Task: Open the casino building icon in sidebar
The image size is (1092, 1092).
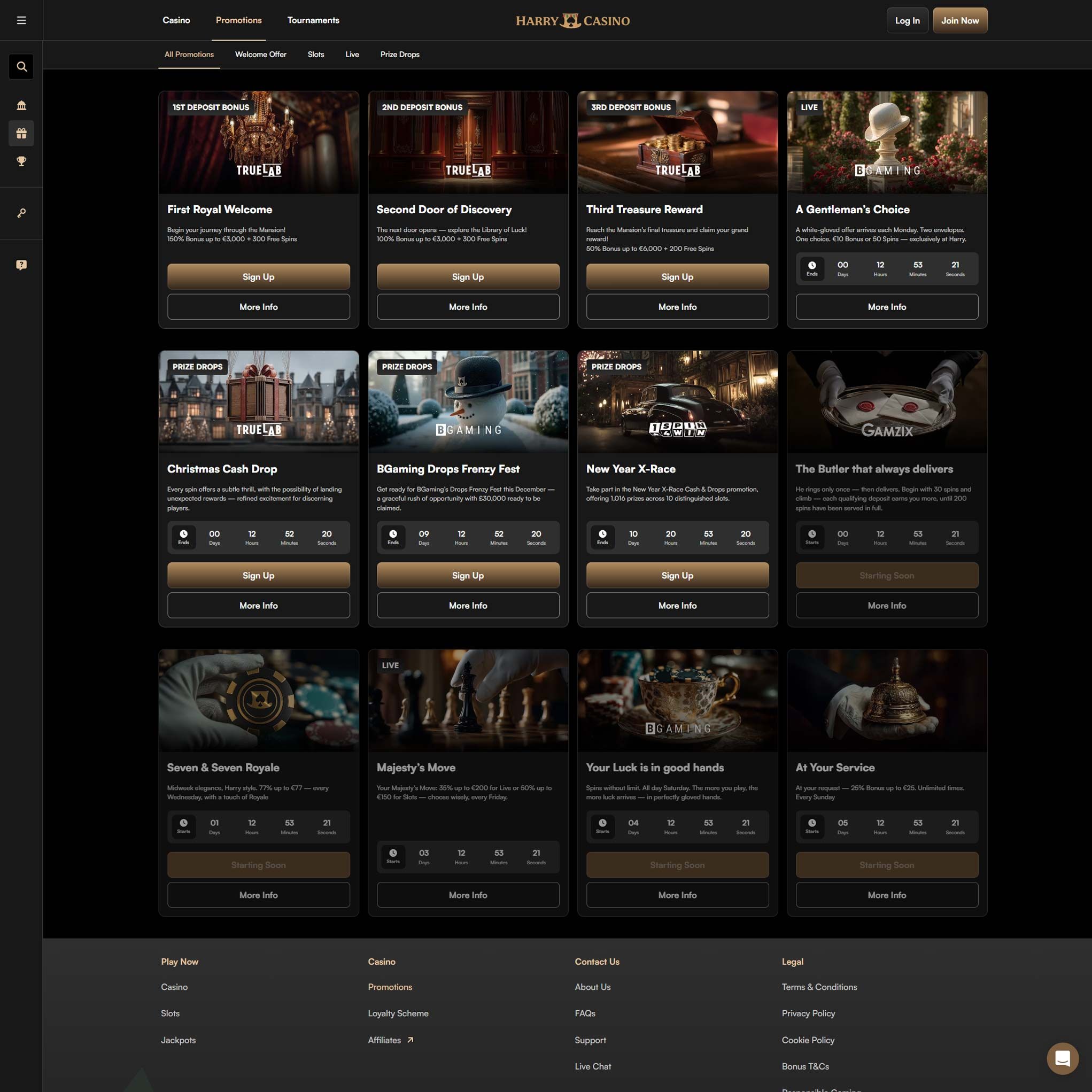Action: pyautogui.click(x=21, y=105)
